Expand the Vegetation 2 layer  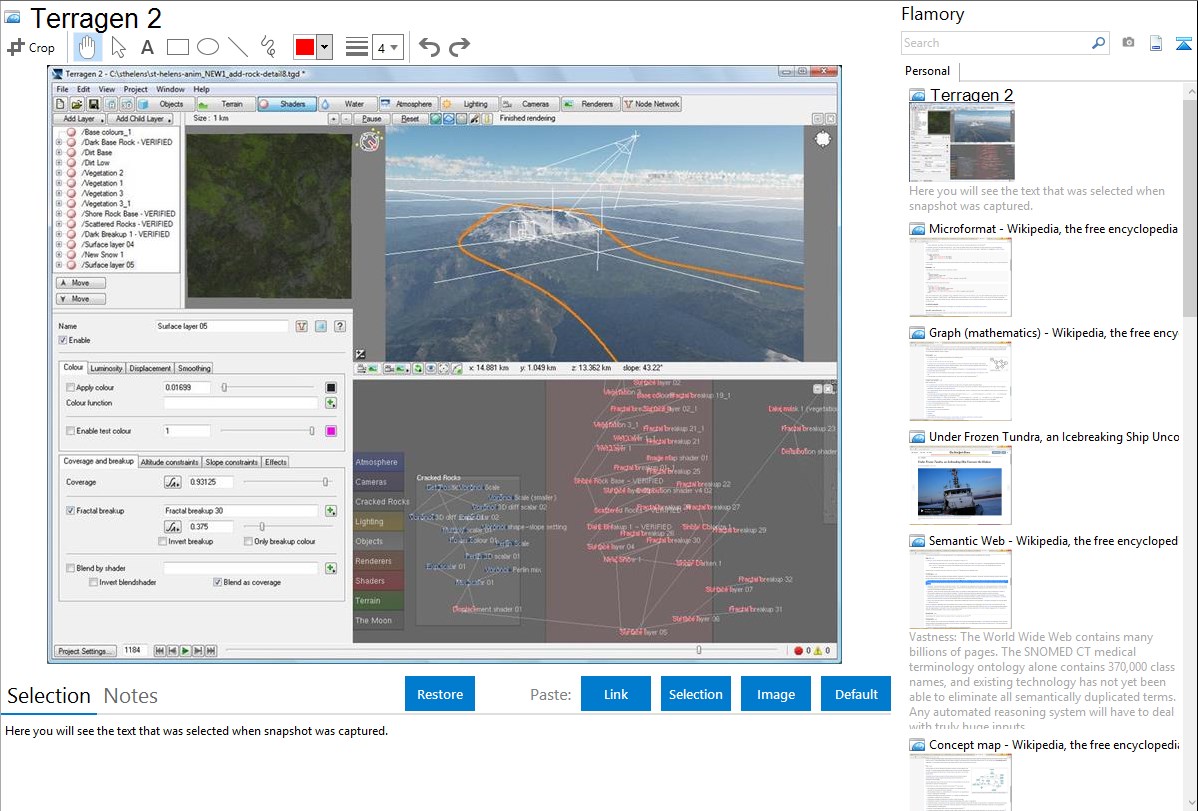click(x=59, y=173)
